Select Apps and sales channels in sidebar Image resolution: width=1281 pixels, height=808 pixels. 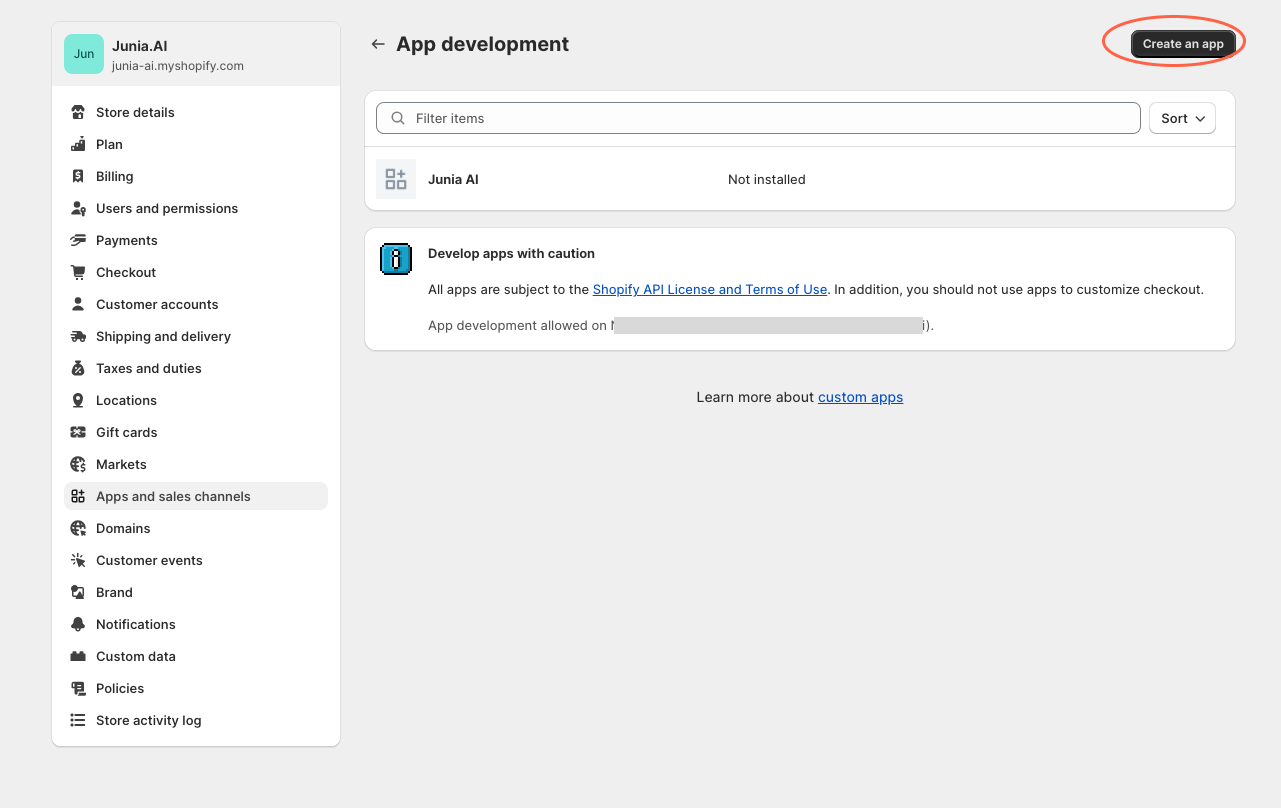tap(172, 496)
